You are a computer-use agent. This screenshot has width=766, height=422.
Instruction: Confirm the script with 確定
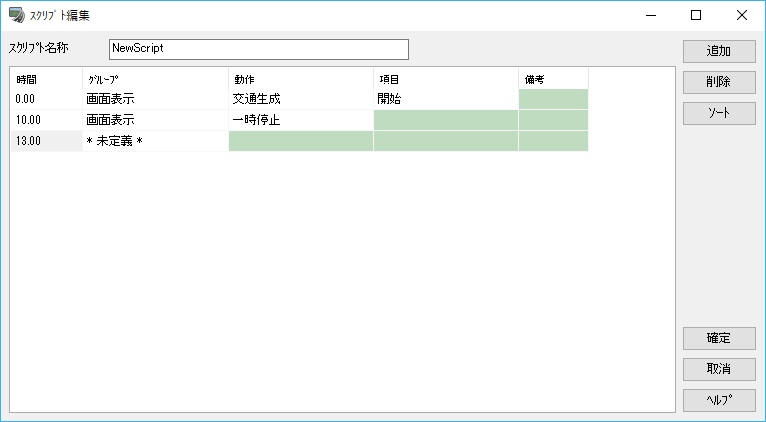[719, 338]
